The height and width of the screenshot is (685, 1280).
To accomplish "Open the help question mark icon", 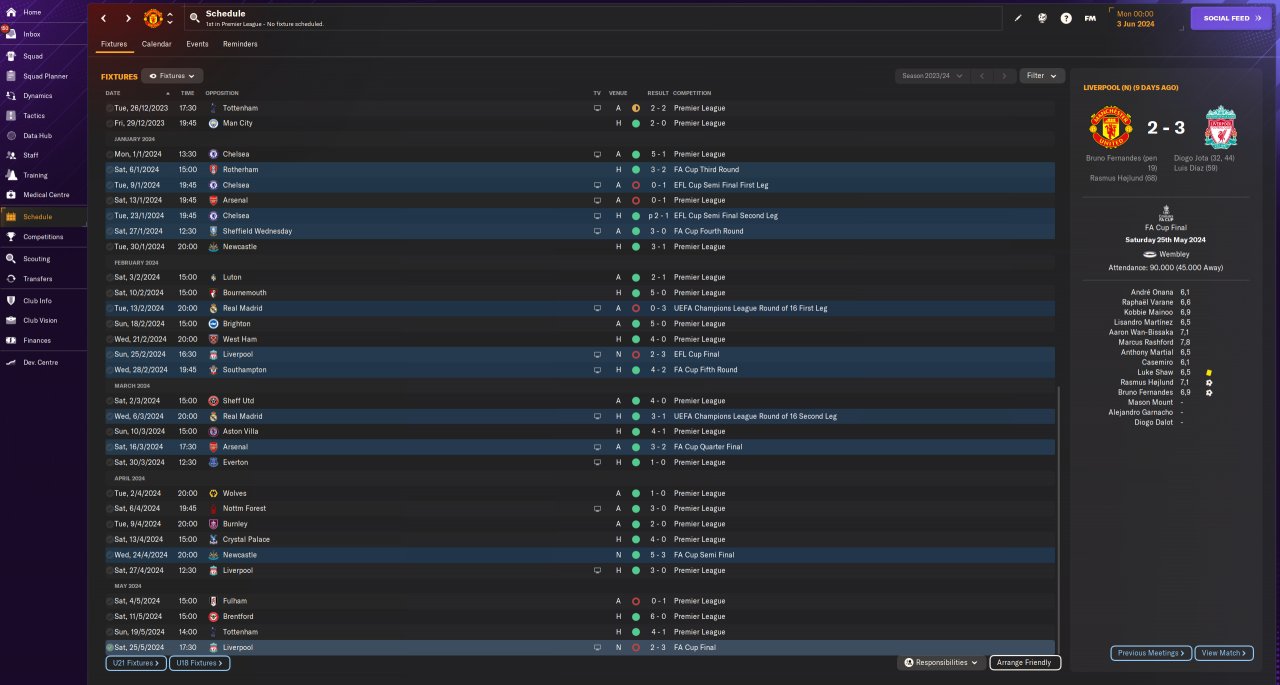I will coord(1066,18).
